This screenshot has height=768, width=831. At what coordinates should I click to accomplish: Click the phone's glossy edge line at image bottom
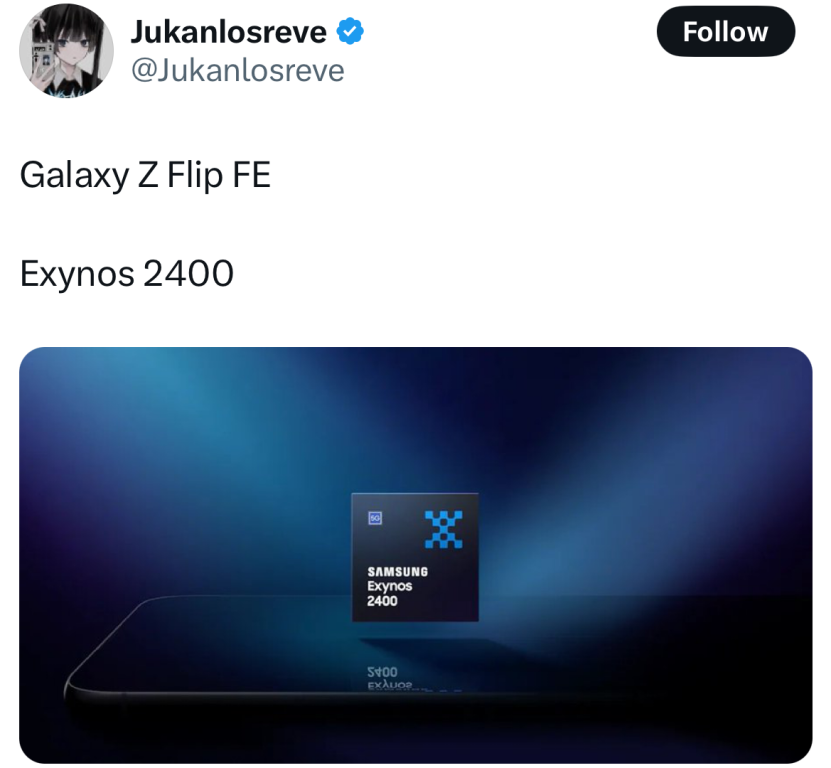click(x=371, y=693)
